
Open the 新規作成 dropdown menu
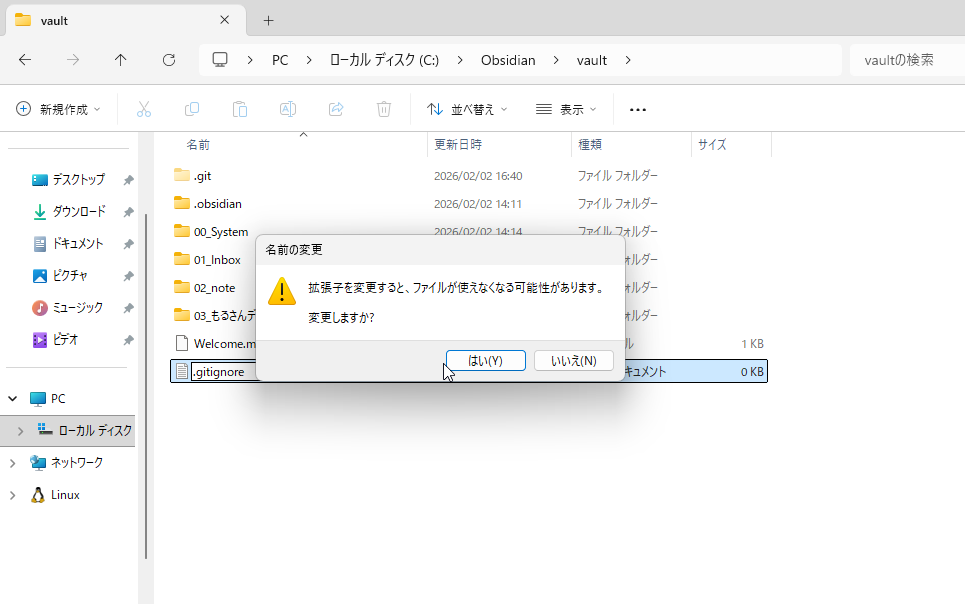point(58,109)
